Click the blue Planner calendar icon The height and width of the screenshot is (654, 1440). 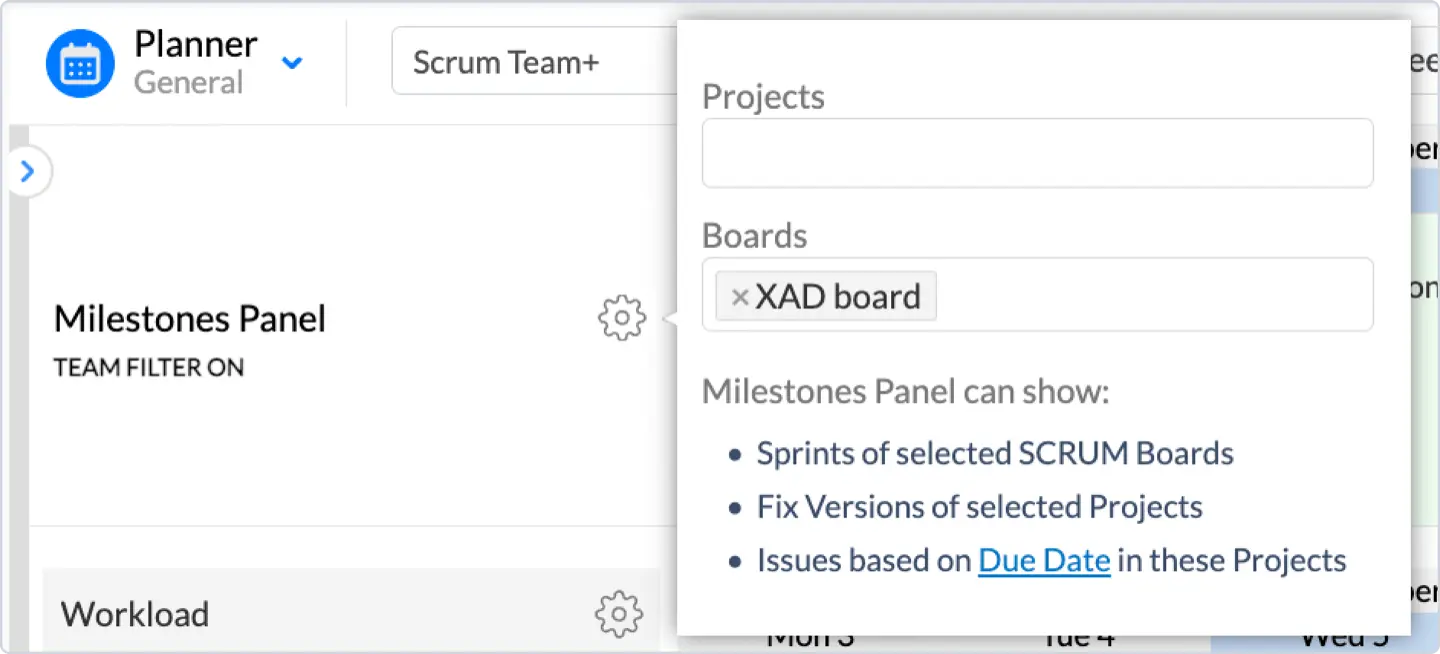pyautogui.click(x=80, y=64)
